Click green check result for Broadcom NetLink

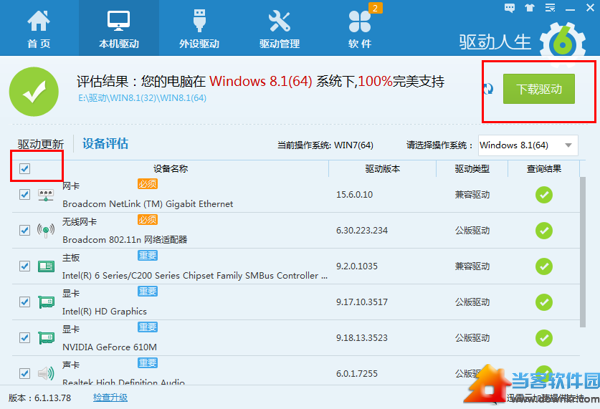click(544, 195)
